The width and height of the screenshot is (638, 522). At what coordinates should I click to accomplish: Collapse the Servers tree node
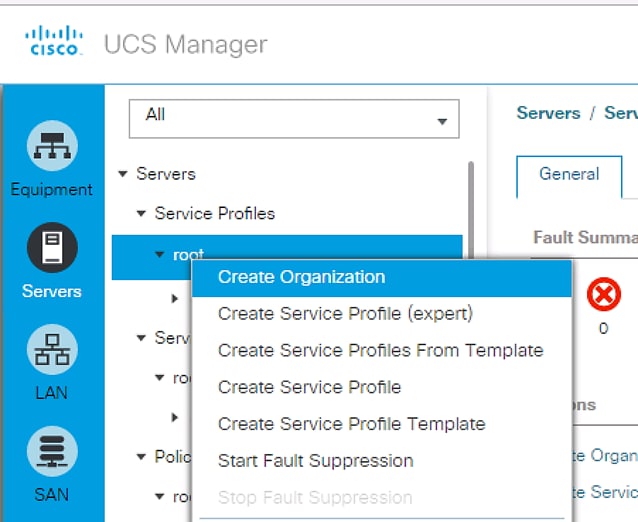point(122,174)
